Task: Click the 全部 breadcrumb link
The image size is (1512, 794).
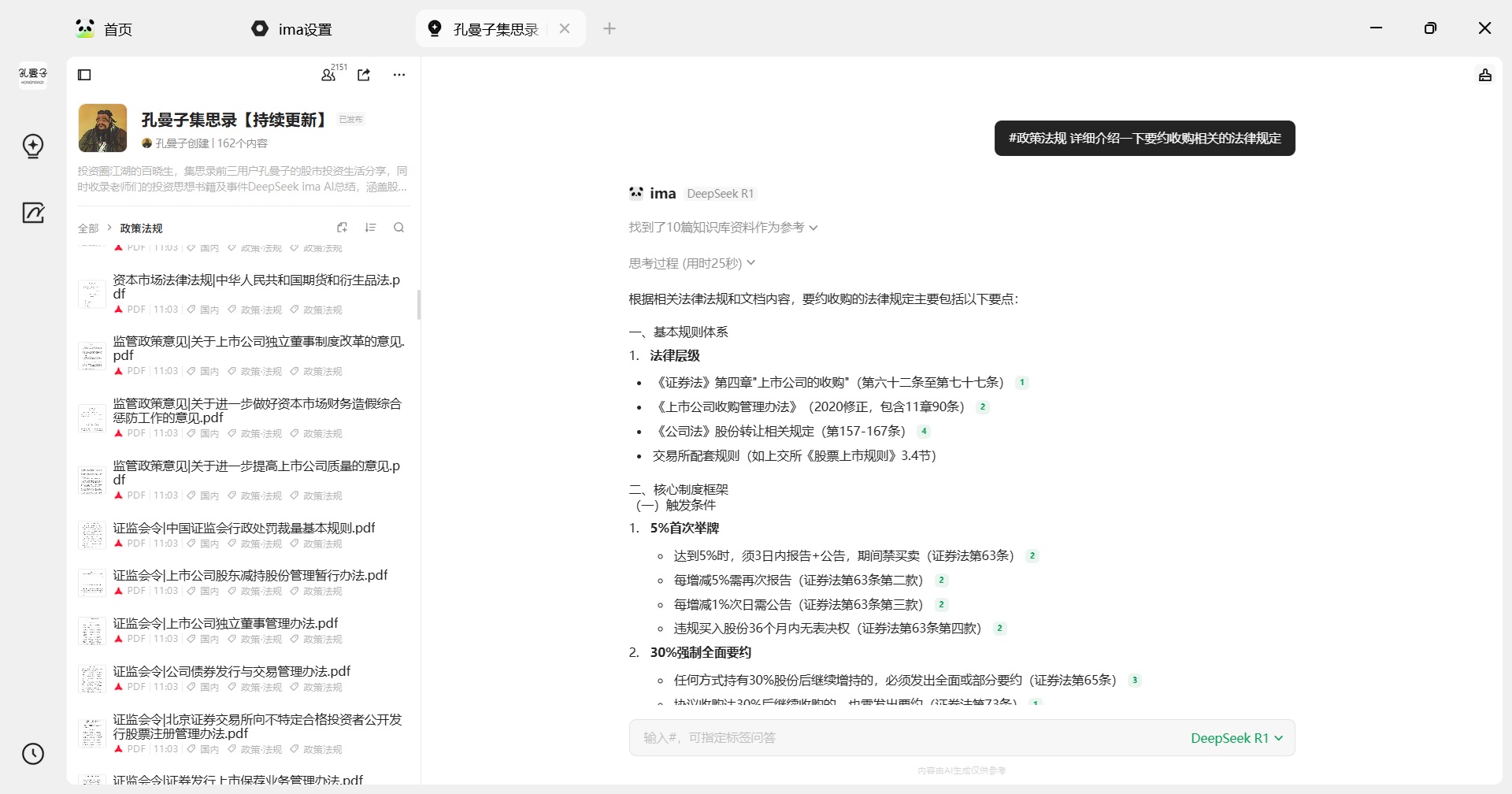Action: click(88, 228)
